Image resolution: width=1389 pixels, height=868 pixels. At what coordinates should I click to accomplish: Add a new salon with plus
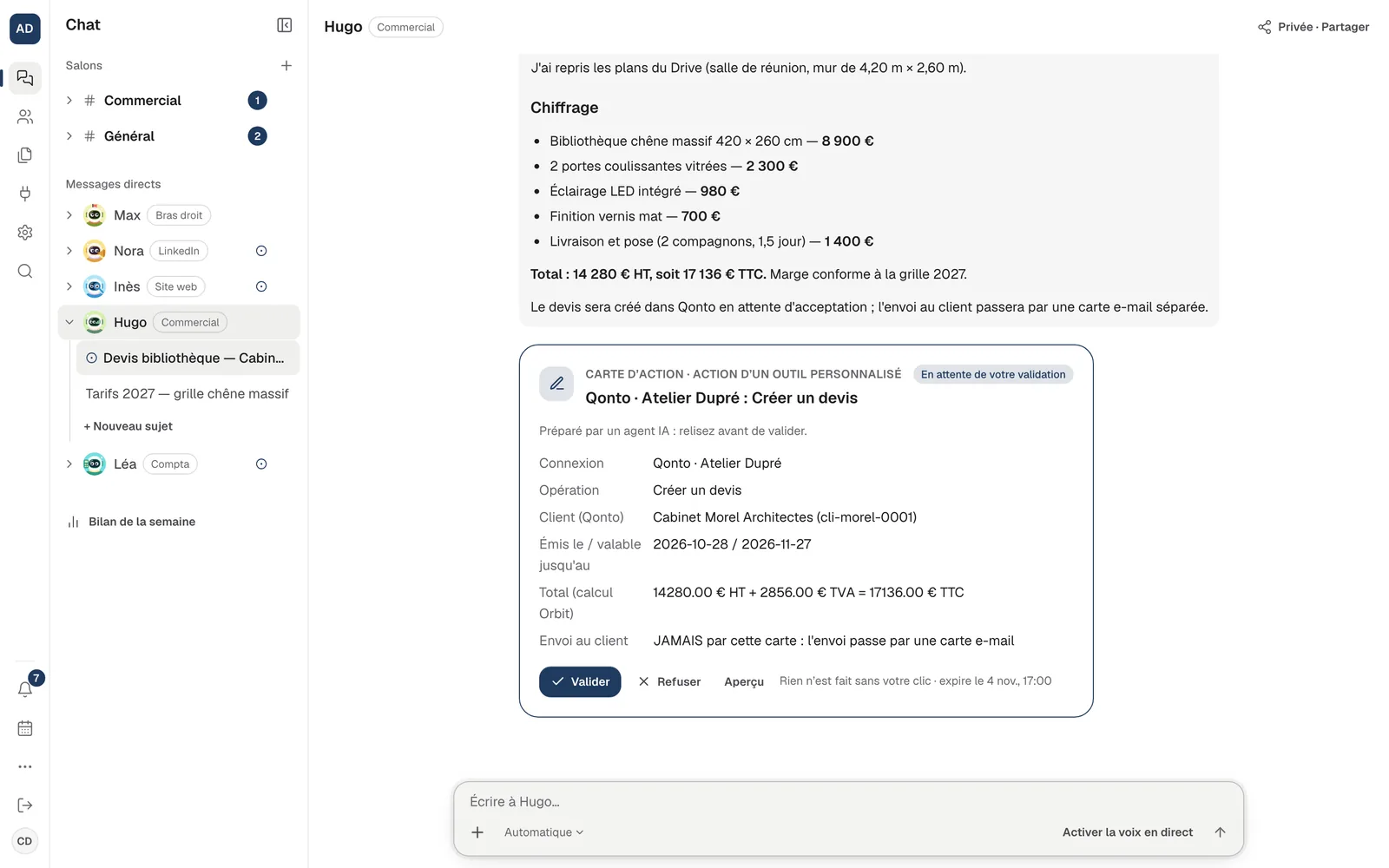(286, 66)
